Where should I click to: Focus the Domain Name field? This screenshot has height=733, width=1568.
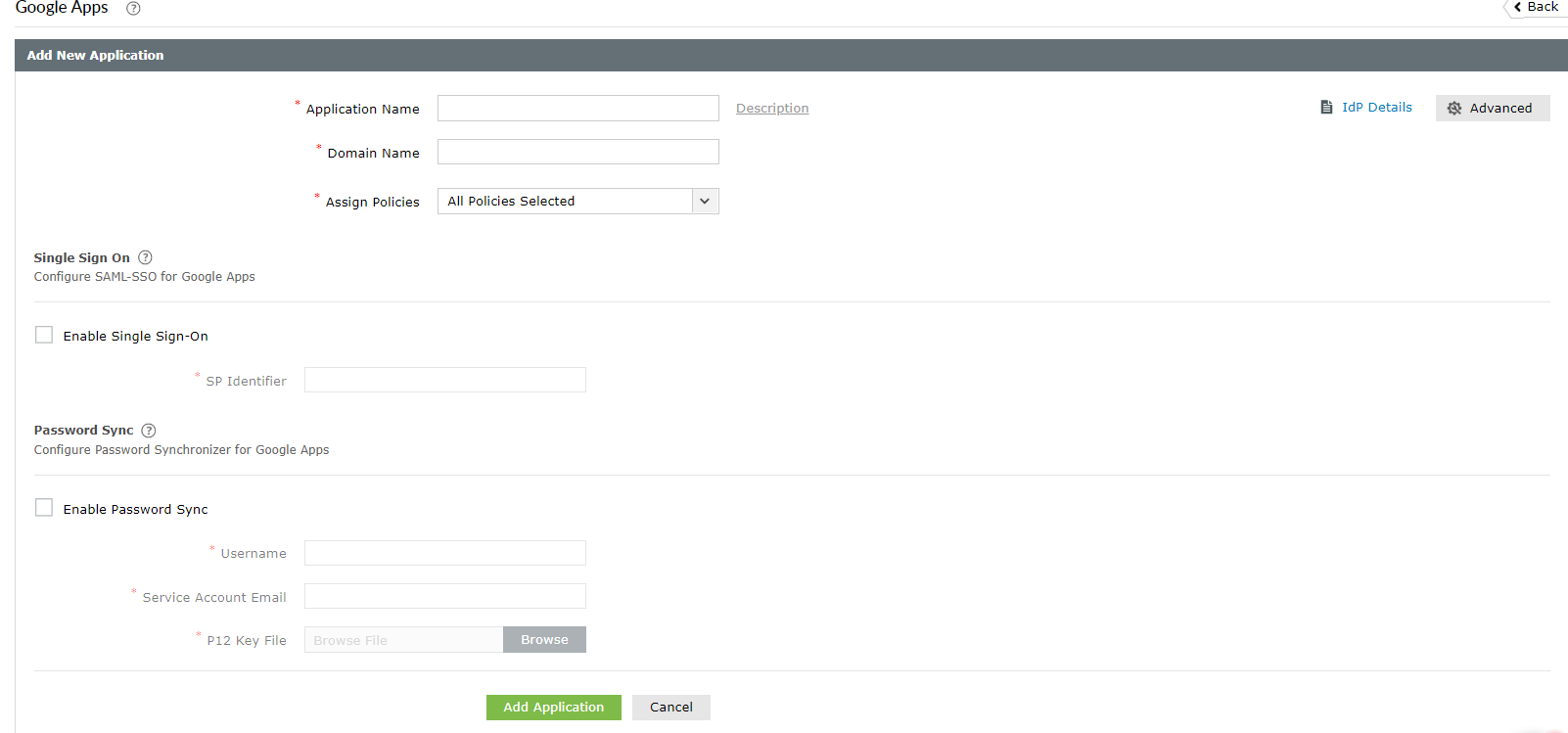point(577,152)
